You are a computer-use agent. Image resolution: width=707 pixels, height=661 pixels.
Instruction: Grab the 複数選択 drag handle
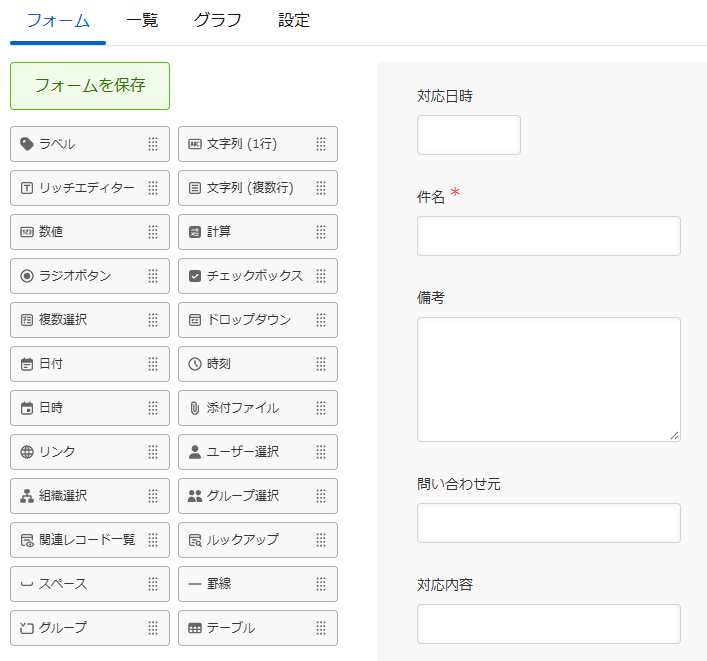[x=153, y=320]
